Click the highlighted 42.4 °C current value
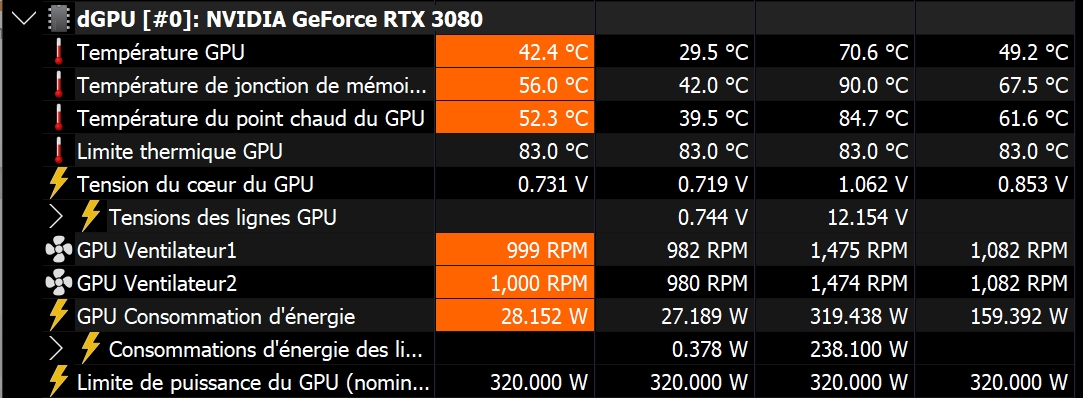The width and height of the screenshot is (1083, 398). point(515,52)
